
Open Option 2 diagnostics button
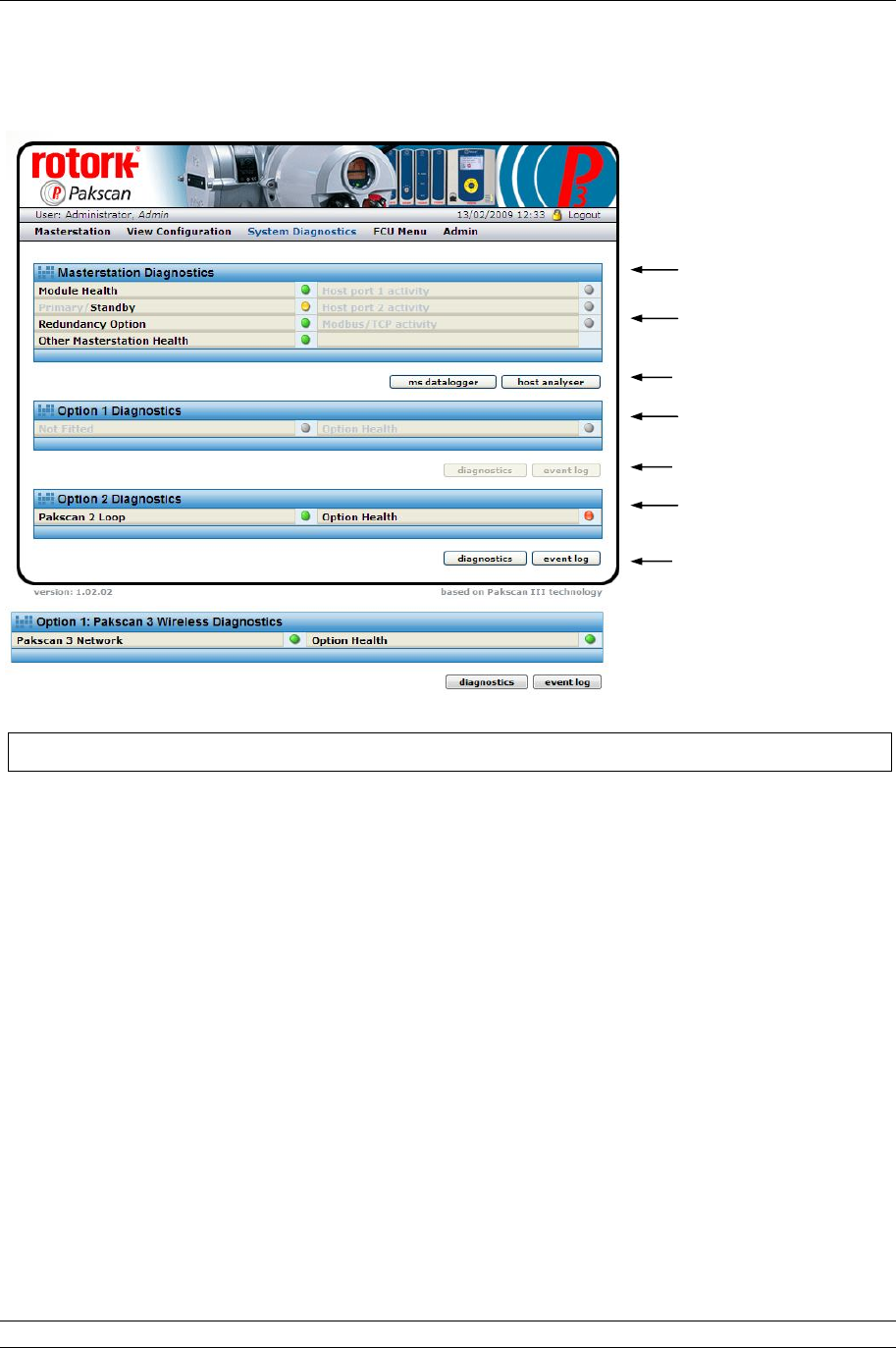pos(485,559)
